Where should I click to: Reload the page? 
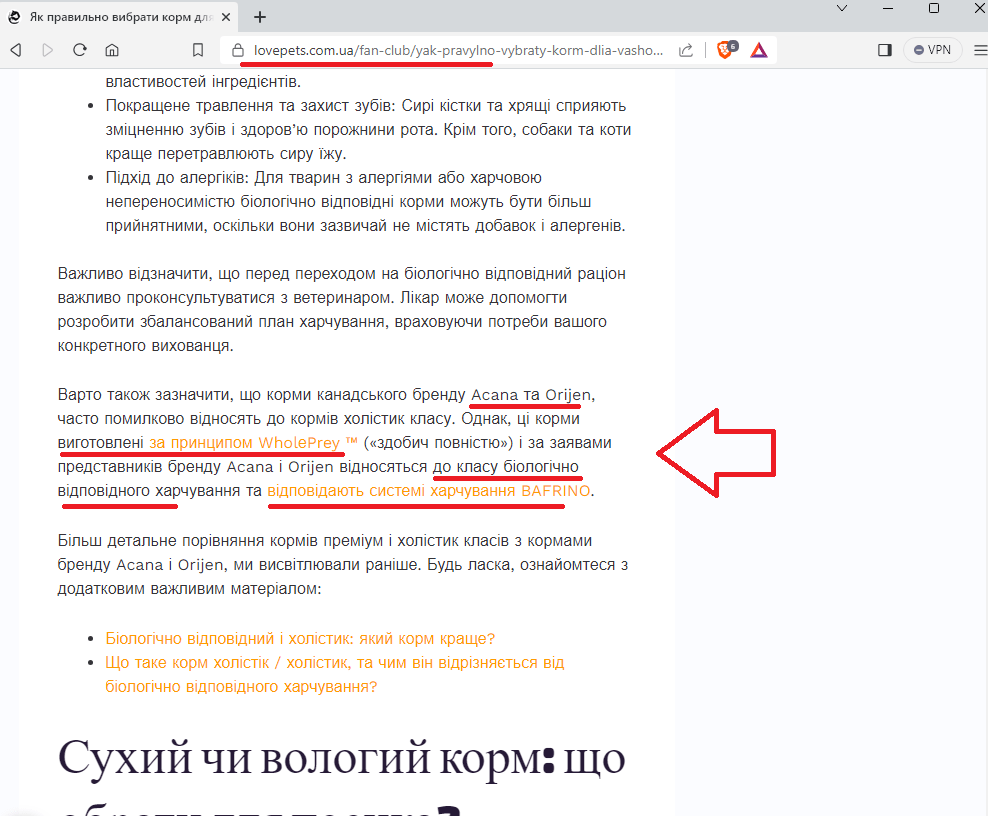79,50
